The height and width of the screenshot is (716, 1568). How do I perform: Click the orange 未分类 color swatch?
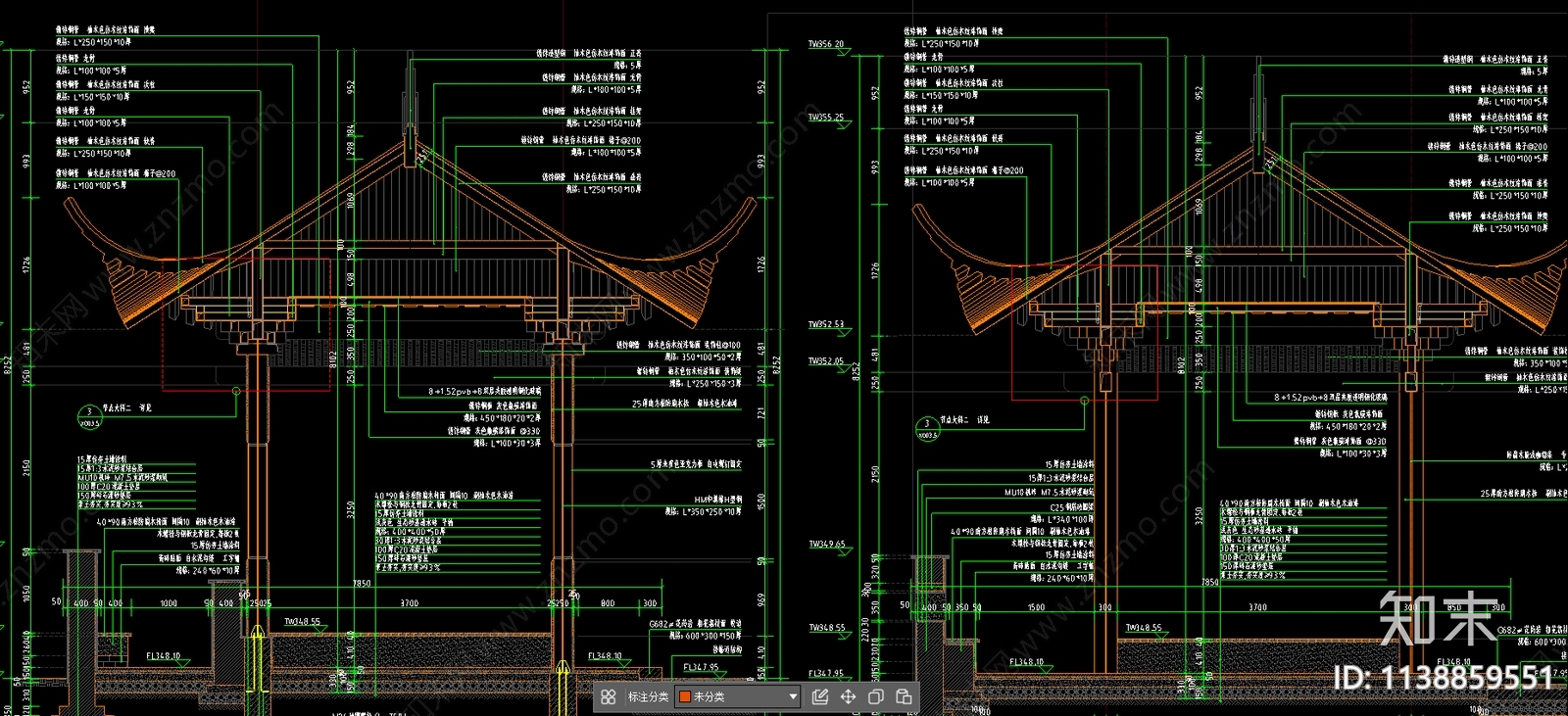click(x=685, y=696)
